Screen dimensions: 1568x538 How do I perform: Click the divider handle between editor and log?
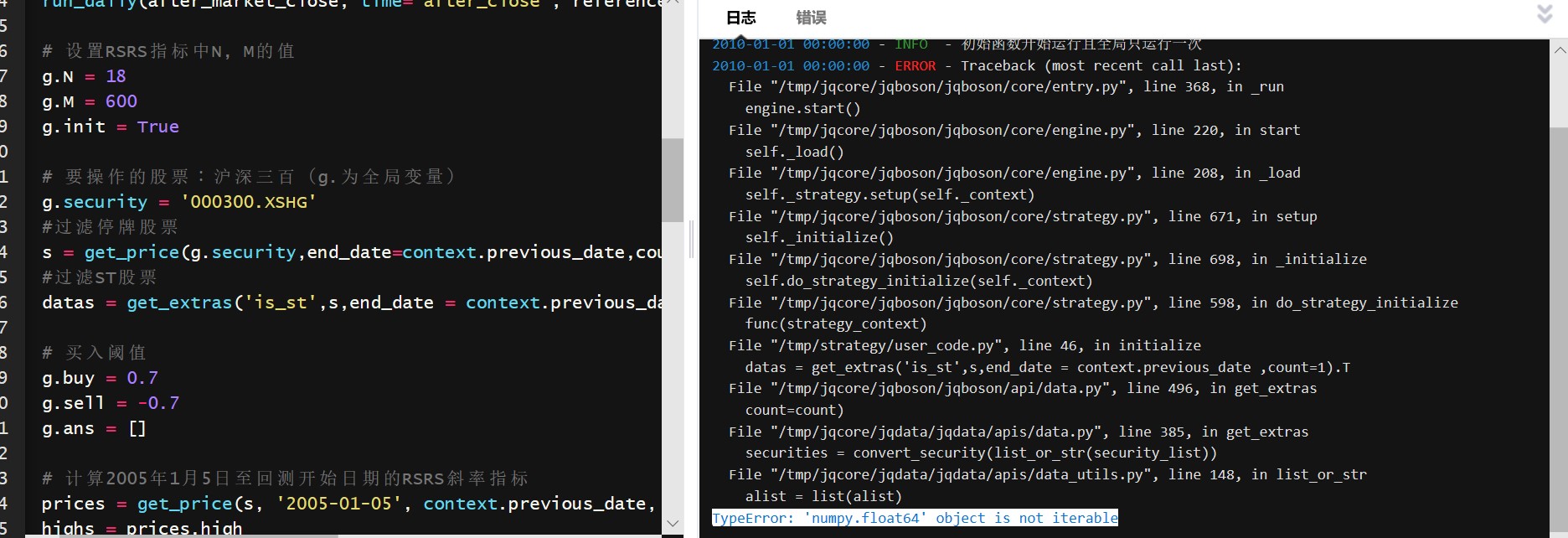[691, 239]
